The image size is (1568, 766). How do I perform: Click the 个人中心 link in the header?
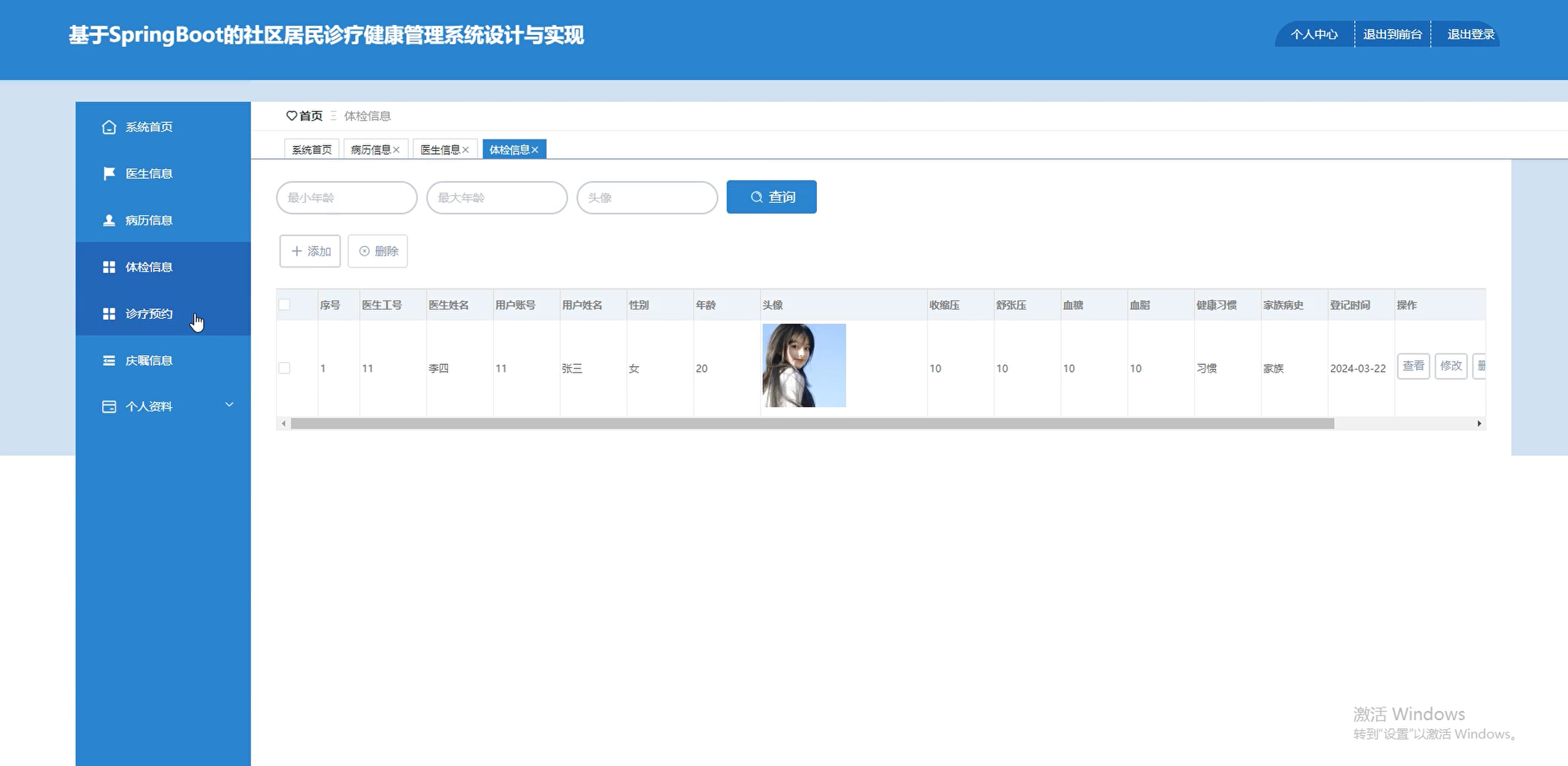[1314, 34]
